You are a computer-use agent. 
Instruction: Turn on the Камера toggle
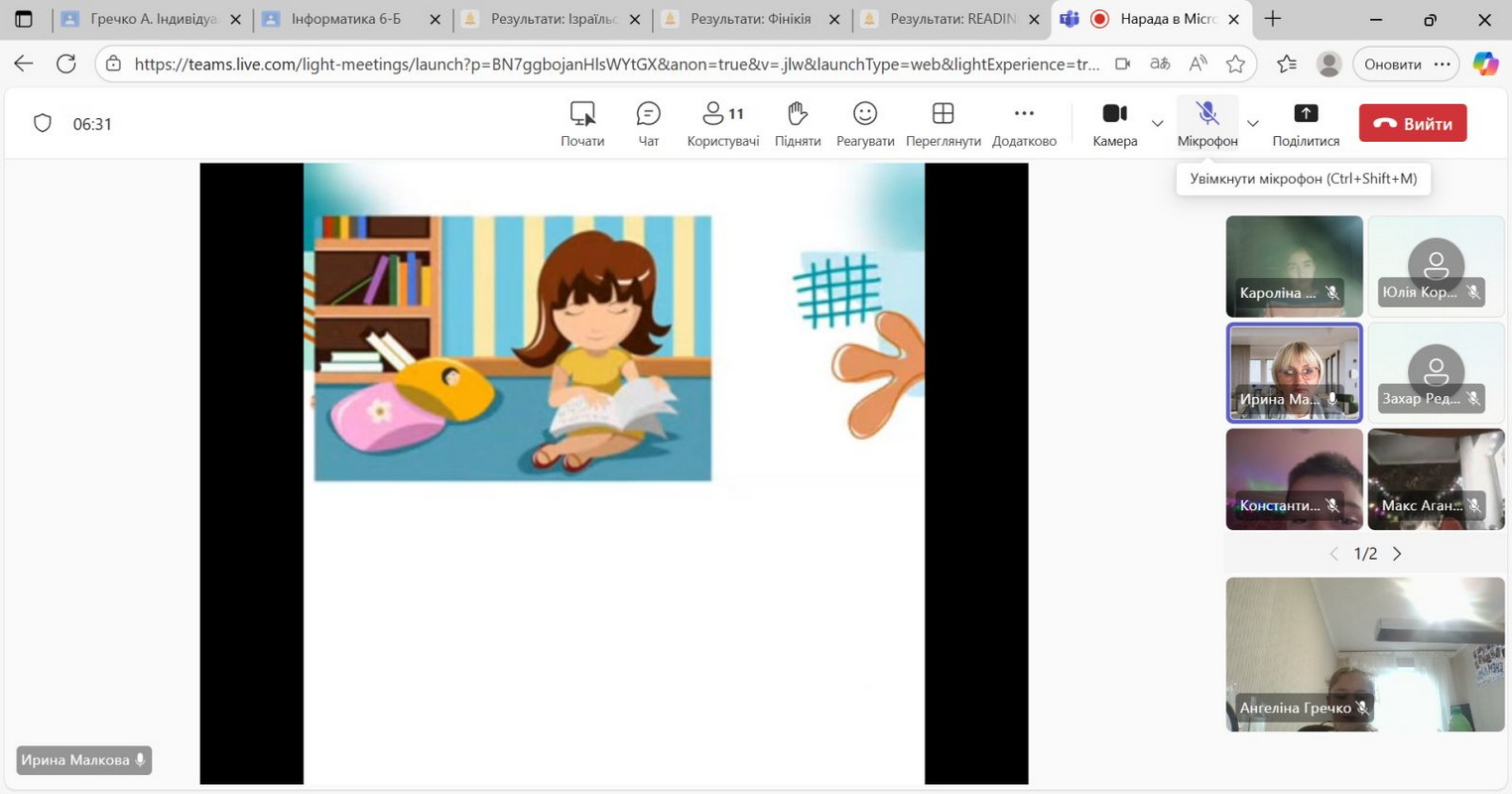coord(1114,124)
